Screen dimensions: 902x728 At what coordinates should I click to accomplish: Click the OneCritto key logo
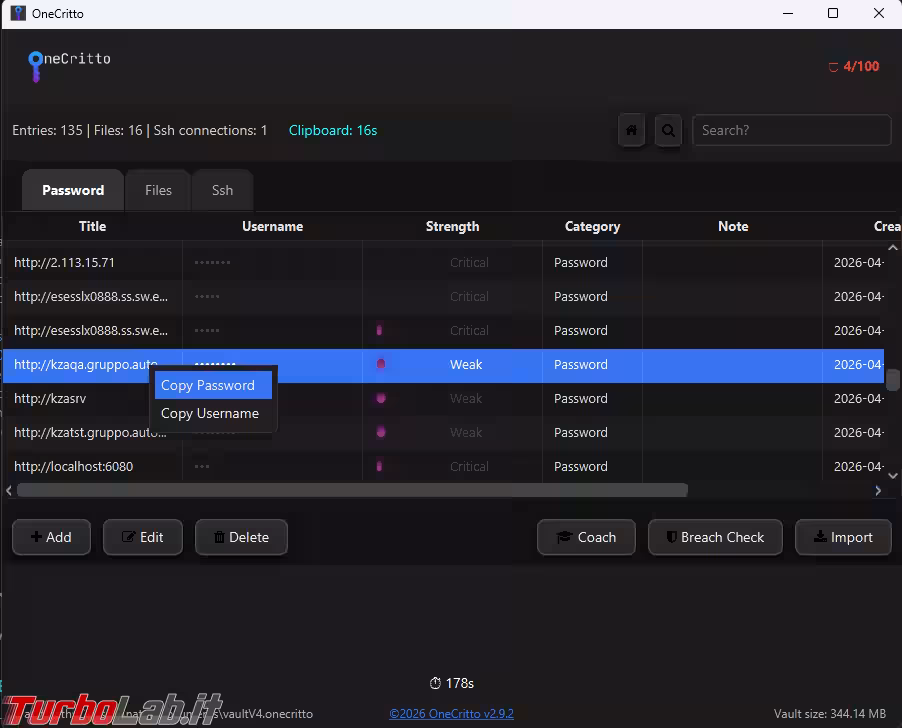point(36,65)
